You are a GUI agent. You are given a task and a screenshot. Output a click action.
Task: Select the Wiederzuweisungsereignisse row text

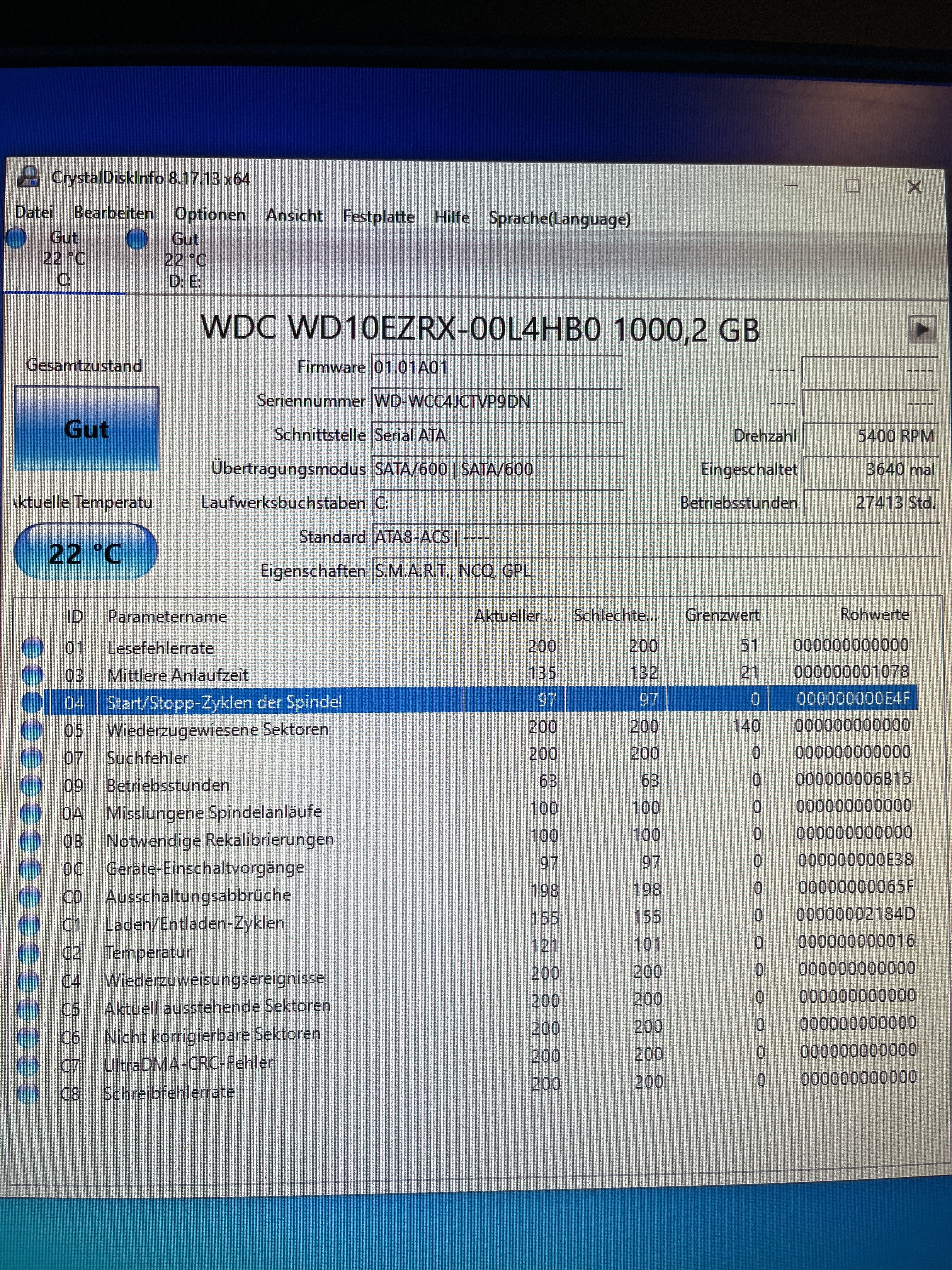pos(214,978)
